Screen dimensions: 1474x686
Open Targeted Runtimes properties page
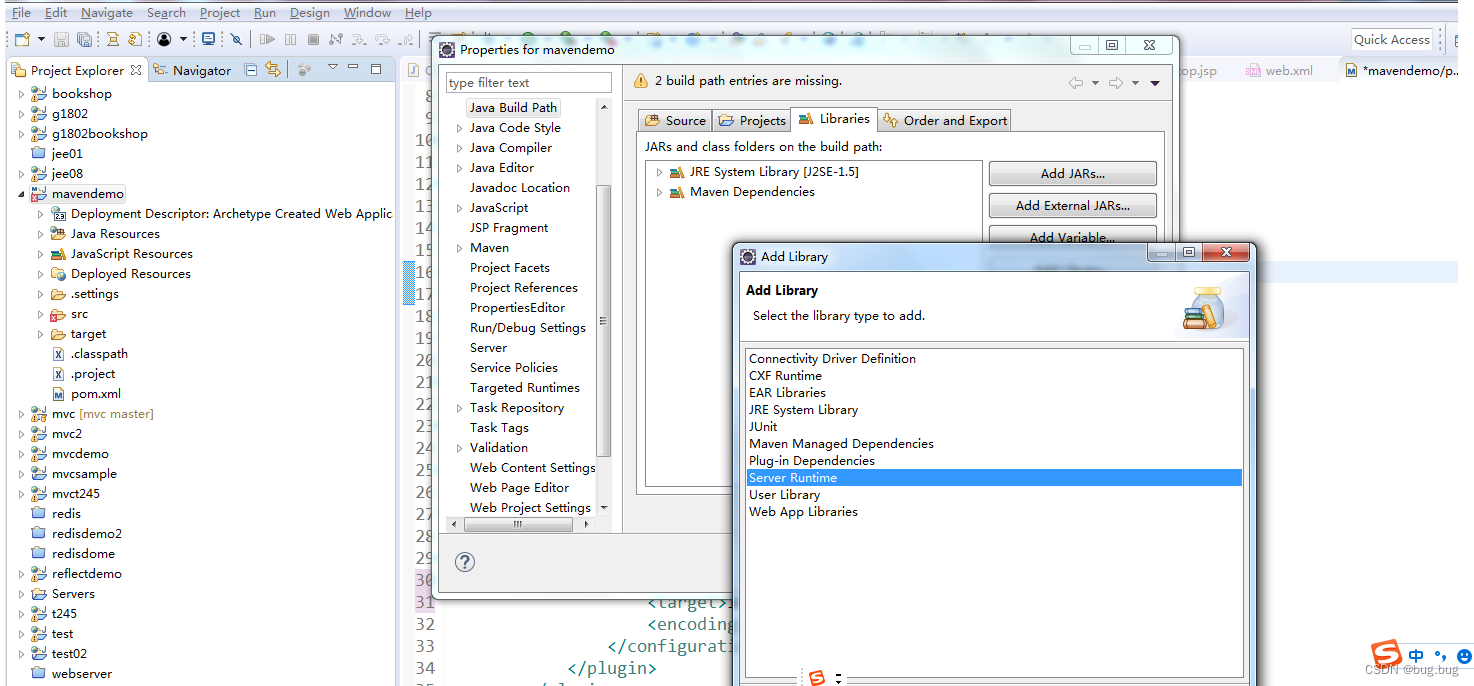click(524, 388)
